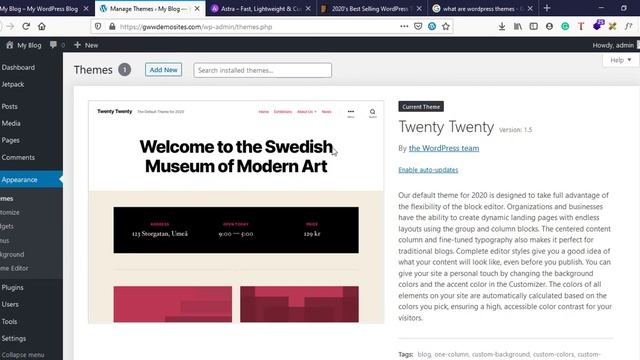Click About Us dropdown in theme preview
Image resolution: width=640 pixels, height=360 pixels.
point(307,112)
